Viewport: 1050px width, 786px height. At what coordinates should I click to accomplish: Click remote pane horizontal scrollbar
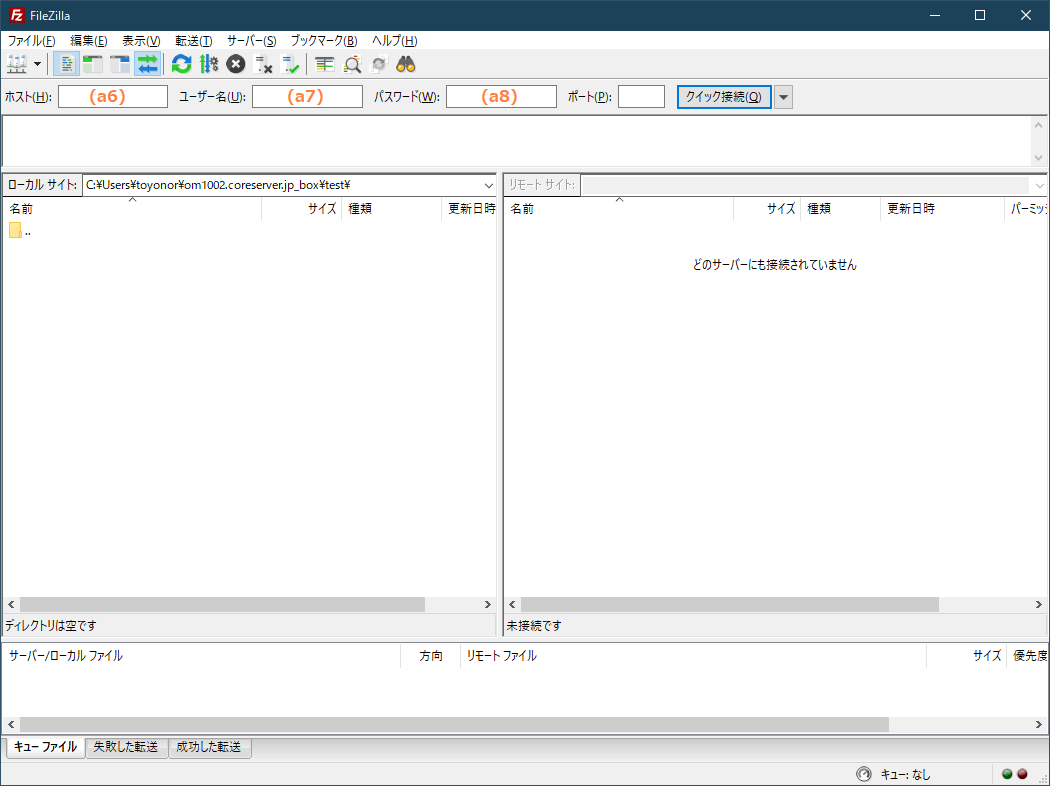coord(729,605)
